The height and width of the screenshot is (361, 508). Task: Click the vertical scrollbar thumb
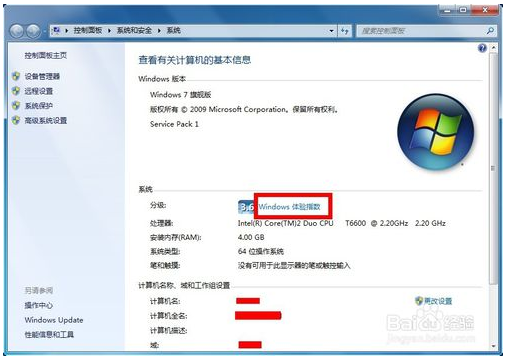(x=493, y=168)
